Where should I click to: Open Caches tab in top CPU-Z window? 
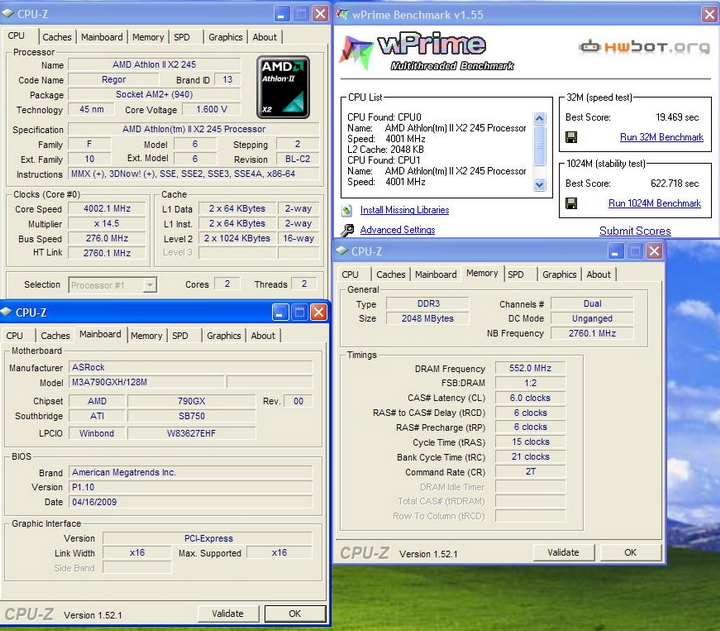pos(57,37)
